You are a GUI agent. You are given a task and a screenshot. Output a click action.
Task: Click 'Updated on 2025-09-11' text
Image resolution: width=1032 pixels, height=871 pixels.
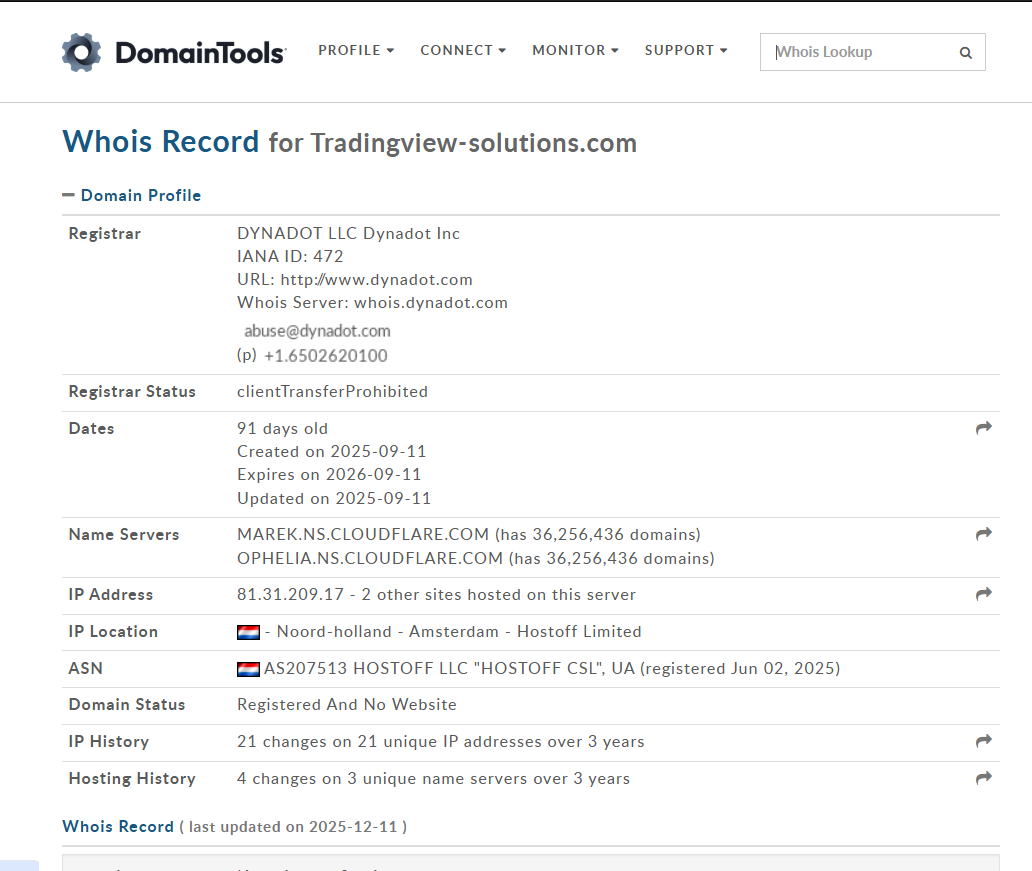(x=334, y=498)
